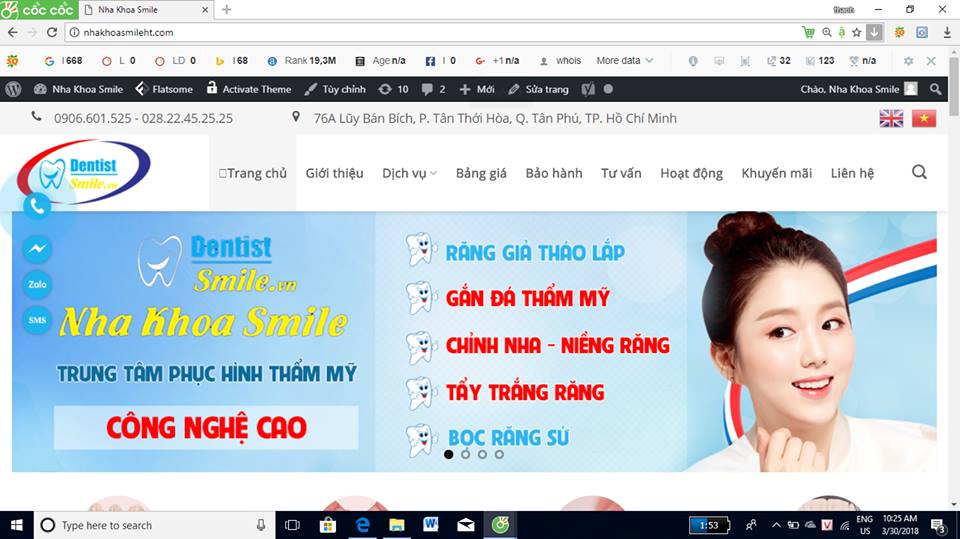The width and height of the screenshot is (960, 539).
Task: Open the Mới admin bar menu
Action: (477, 89)
